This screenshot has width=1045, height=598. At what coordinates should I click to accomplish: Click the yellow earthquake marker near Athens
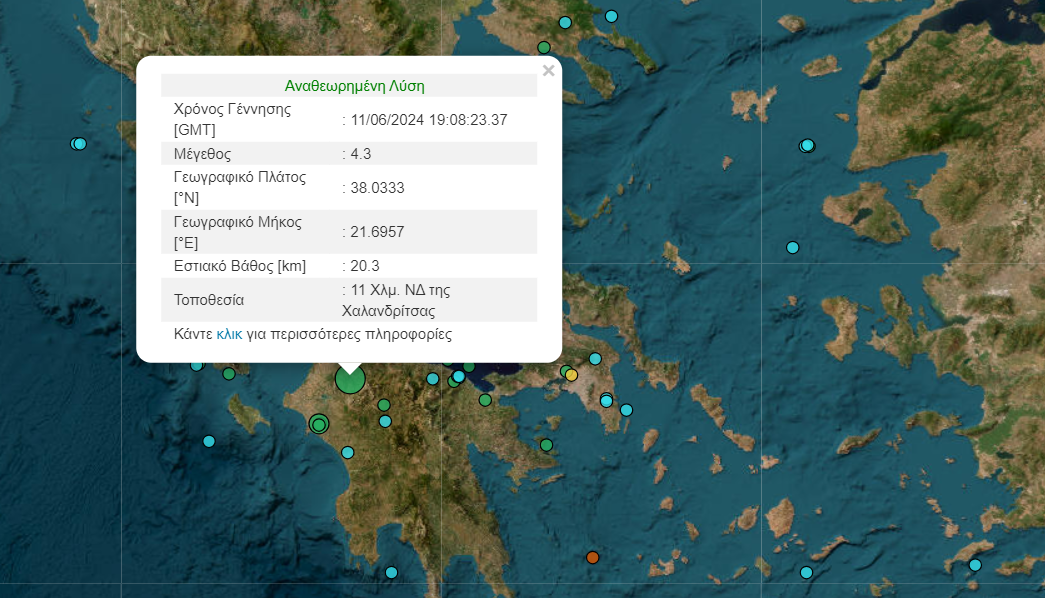[571, 375]
